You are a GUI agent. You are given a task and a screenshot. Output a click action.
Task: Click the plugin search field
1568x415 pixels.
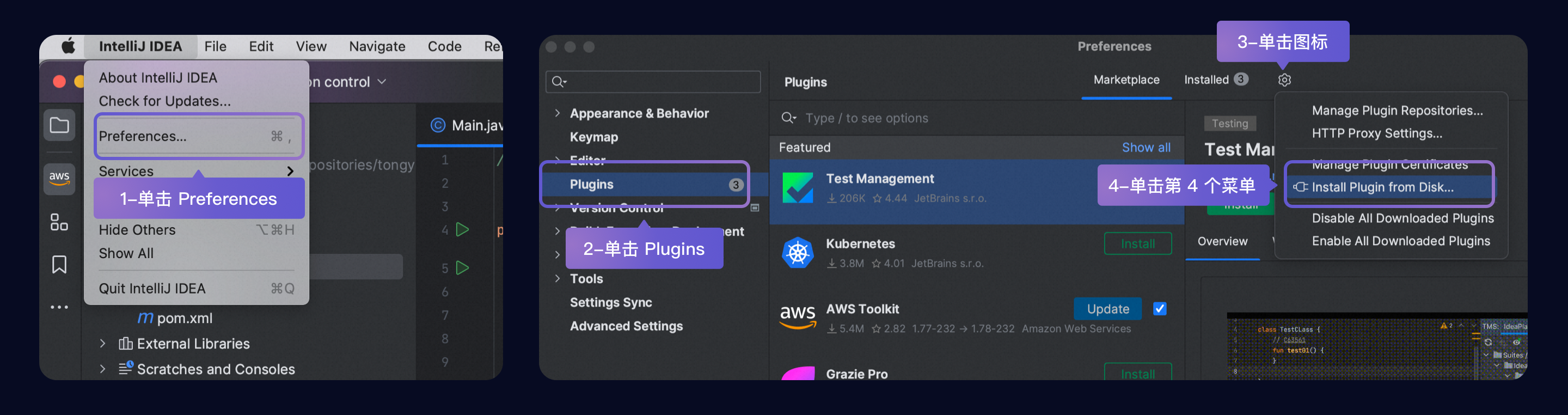tap(974, 118)
